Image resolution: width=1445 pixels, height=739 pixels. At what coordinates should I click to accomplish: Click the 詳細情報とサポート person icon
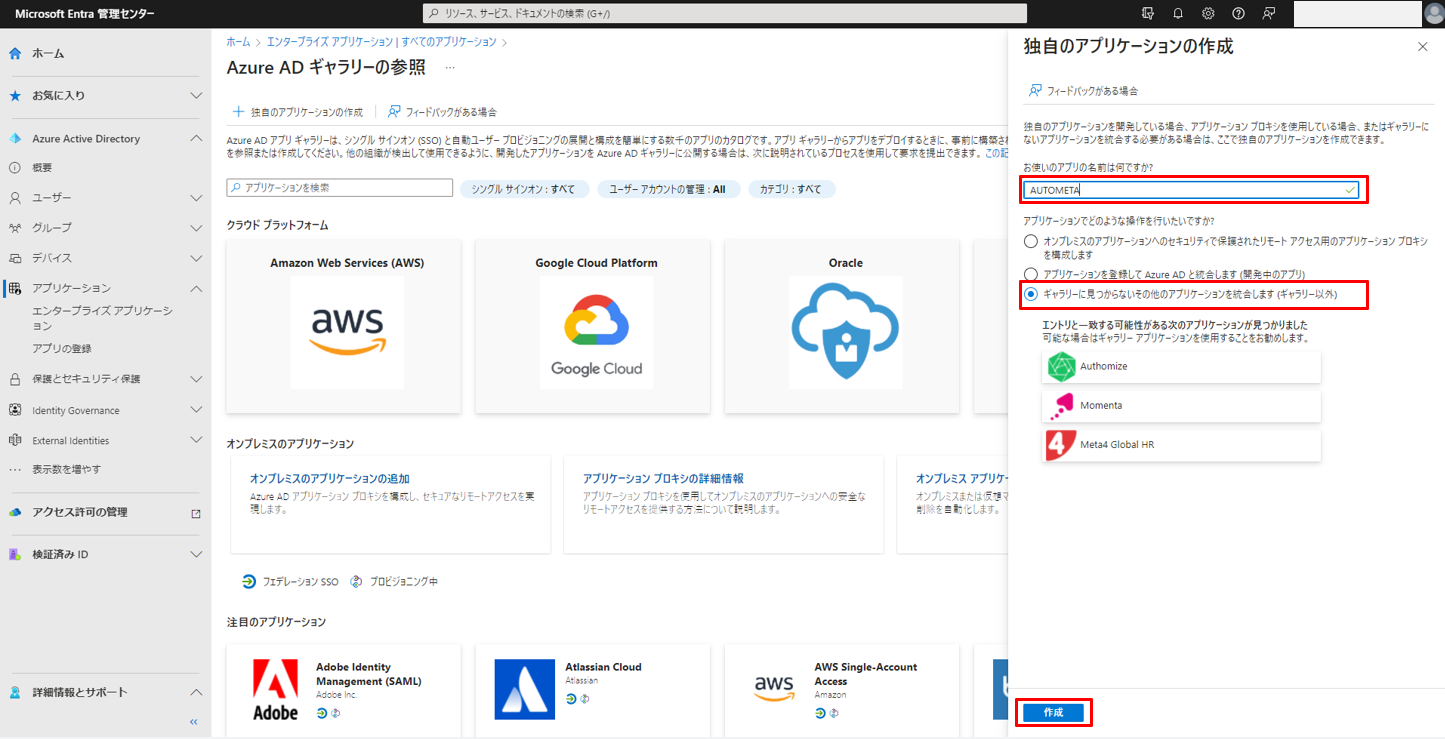click(x=15, y=692)
